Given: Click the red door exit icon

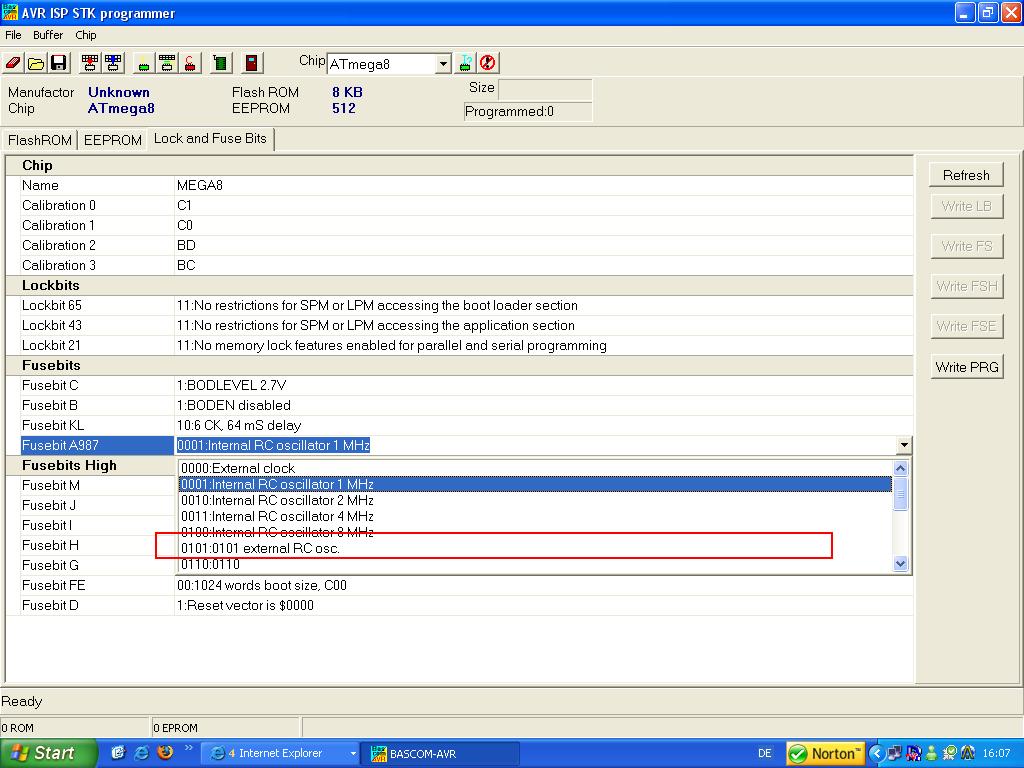Looking at the screenshot, I should click(251, 63).
